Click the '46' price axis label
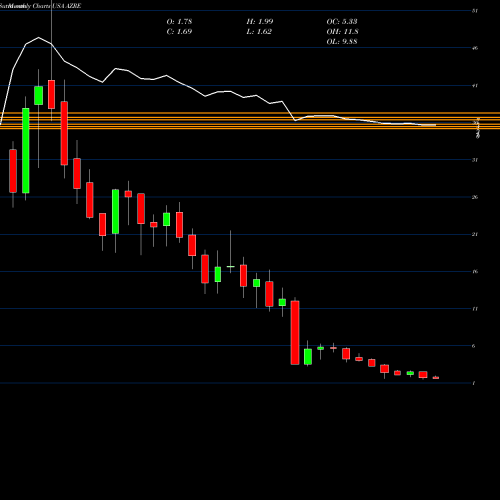The height and width of the screenshot is (500, 500). coord(475,48)
